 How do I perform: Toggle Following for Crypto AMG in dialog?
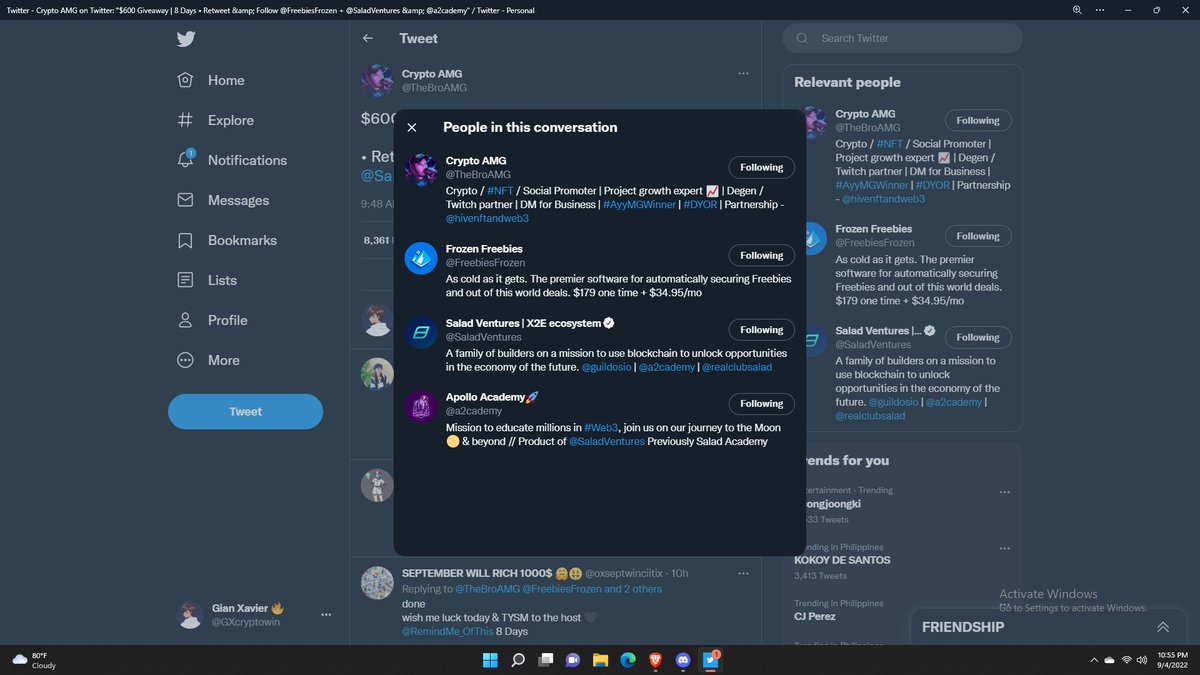pos(761,167)
